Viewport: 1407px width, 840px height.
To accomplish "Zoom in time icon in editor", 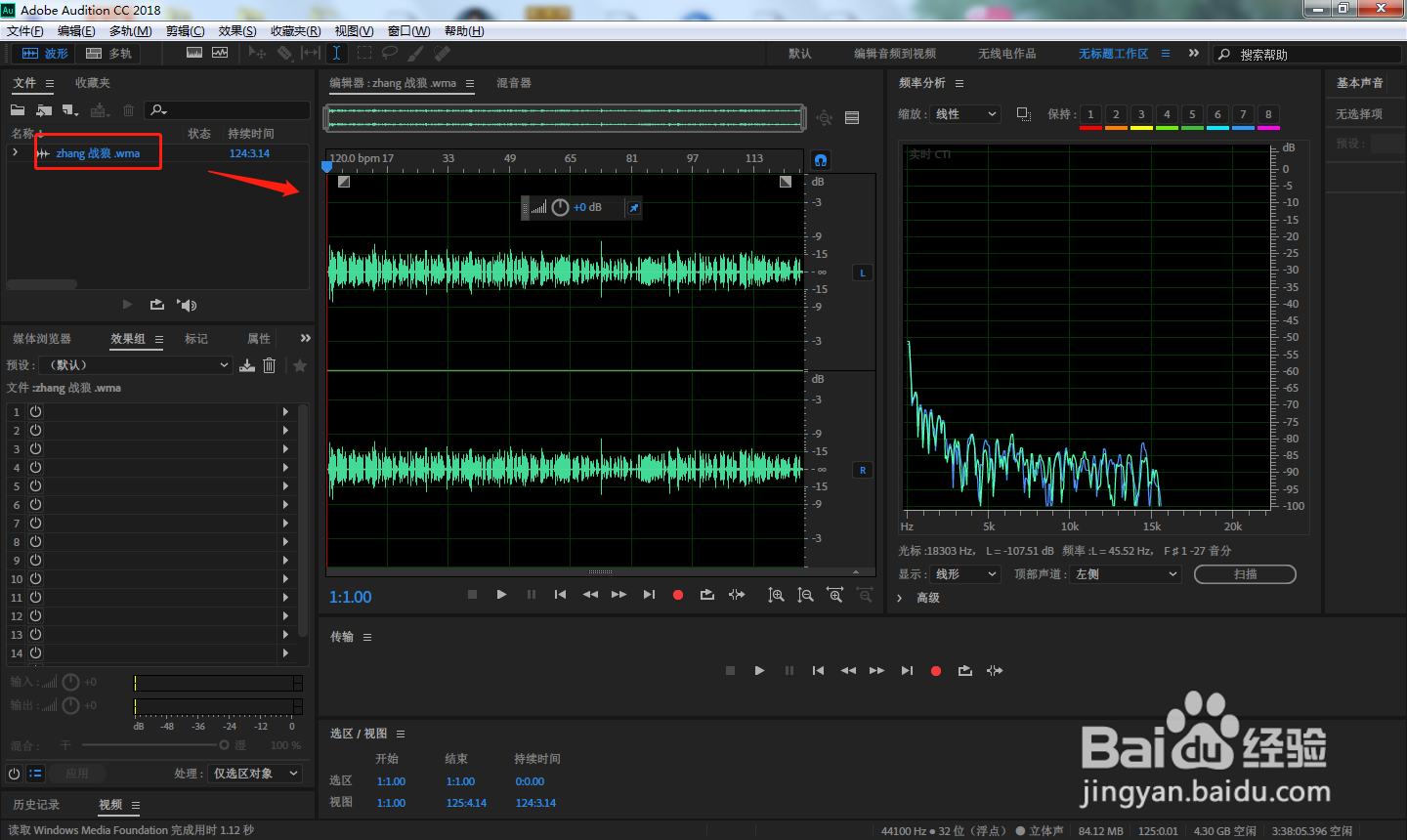I will point(835,595).
